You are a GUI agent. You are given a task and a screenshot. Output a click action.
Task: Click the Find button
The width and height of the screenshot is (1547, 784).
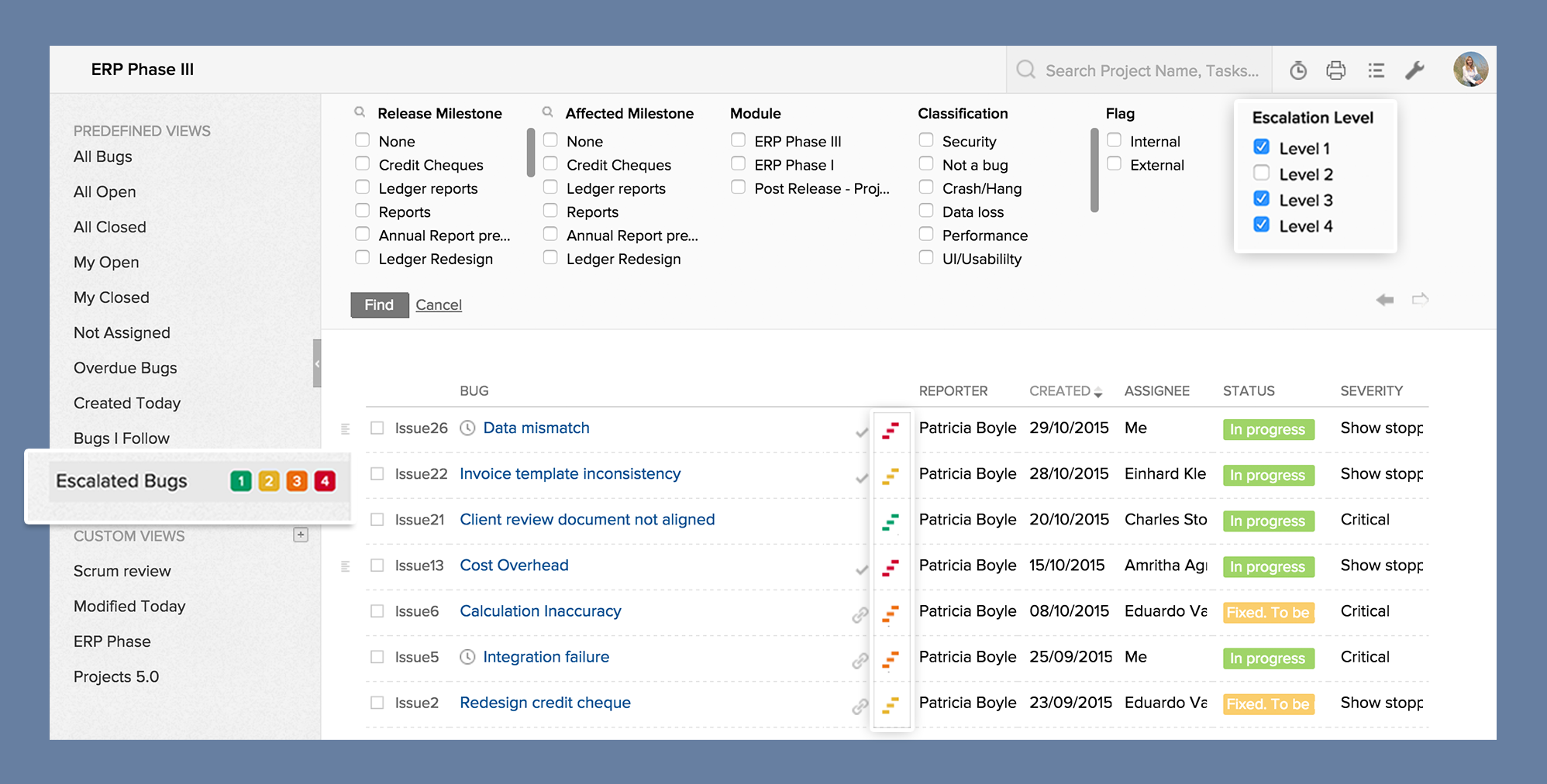coord(379,304)
